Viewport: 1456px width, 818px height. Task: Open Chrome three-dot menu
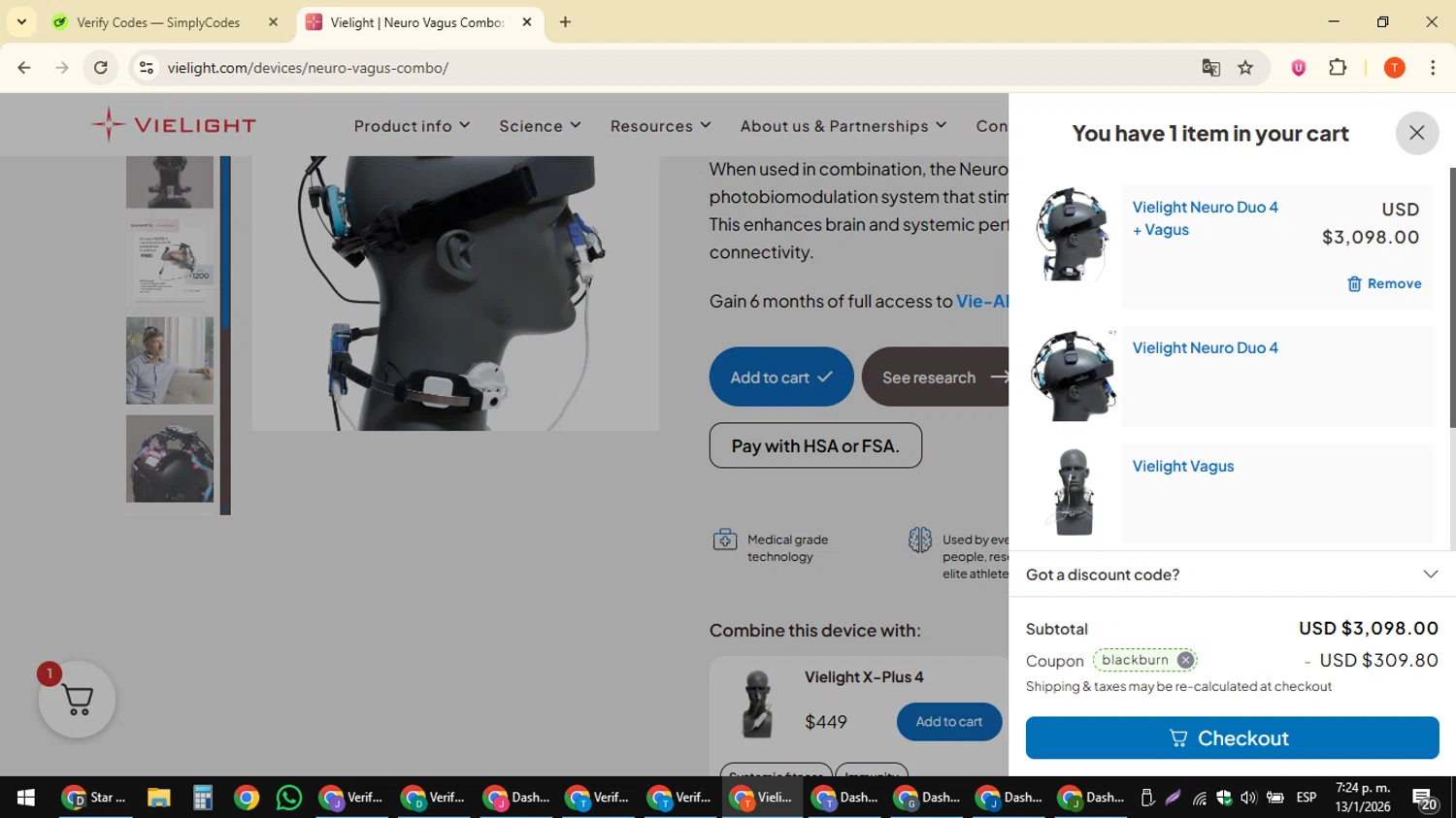(1433, 68)
